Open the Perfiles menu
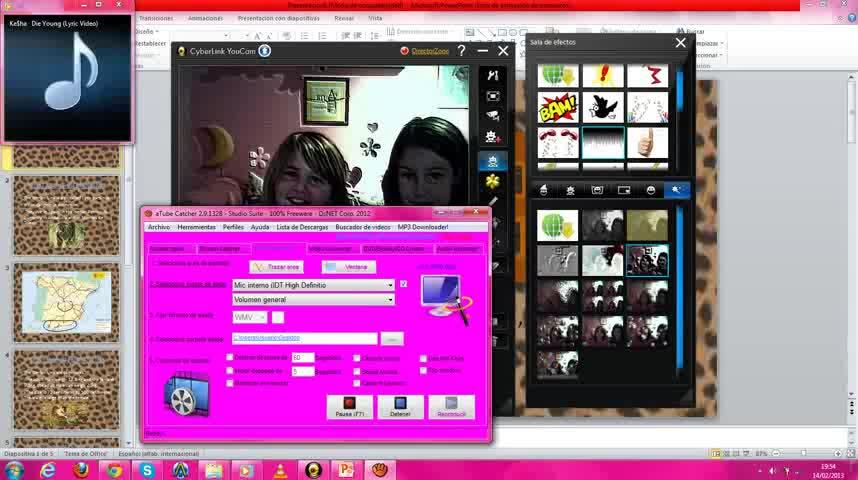This screenshot has width=858, height=480. (233, 227)
